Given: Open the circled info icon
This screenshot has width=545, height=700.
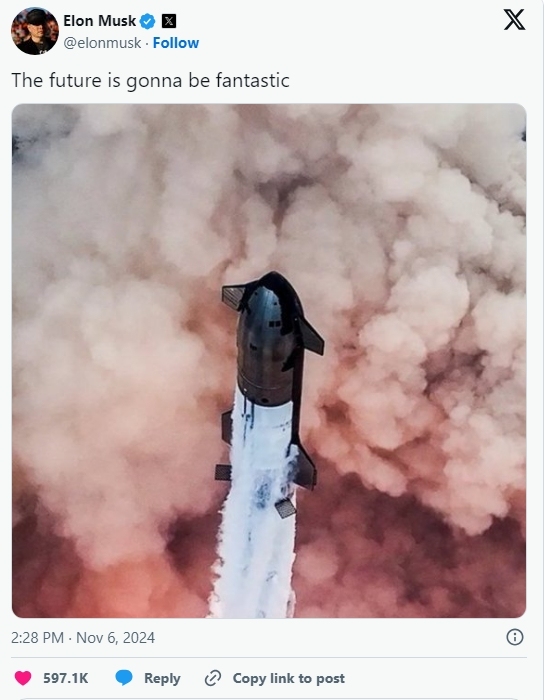Looking at the screenshot, I should click(515, 637).
